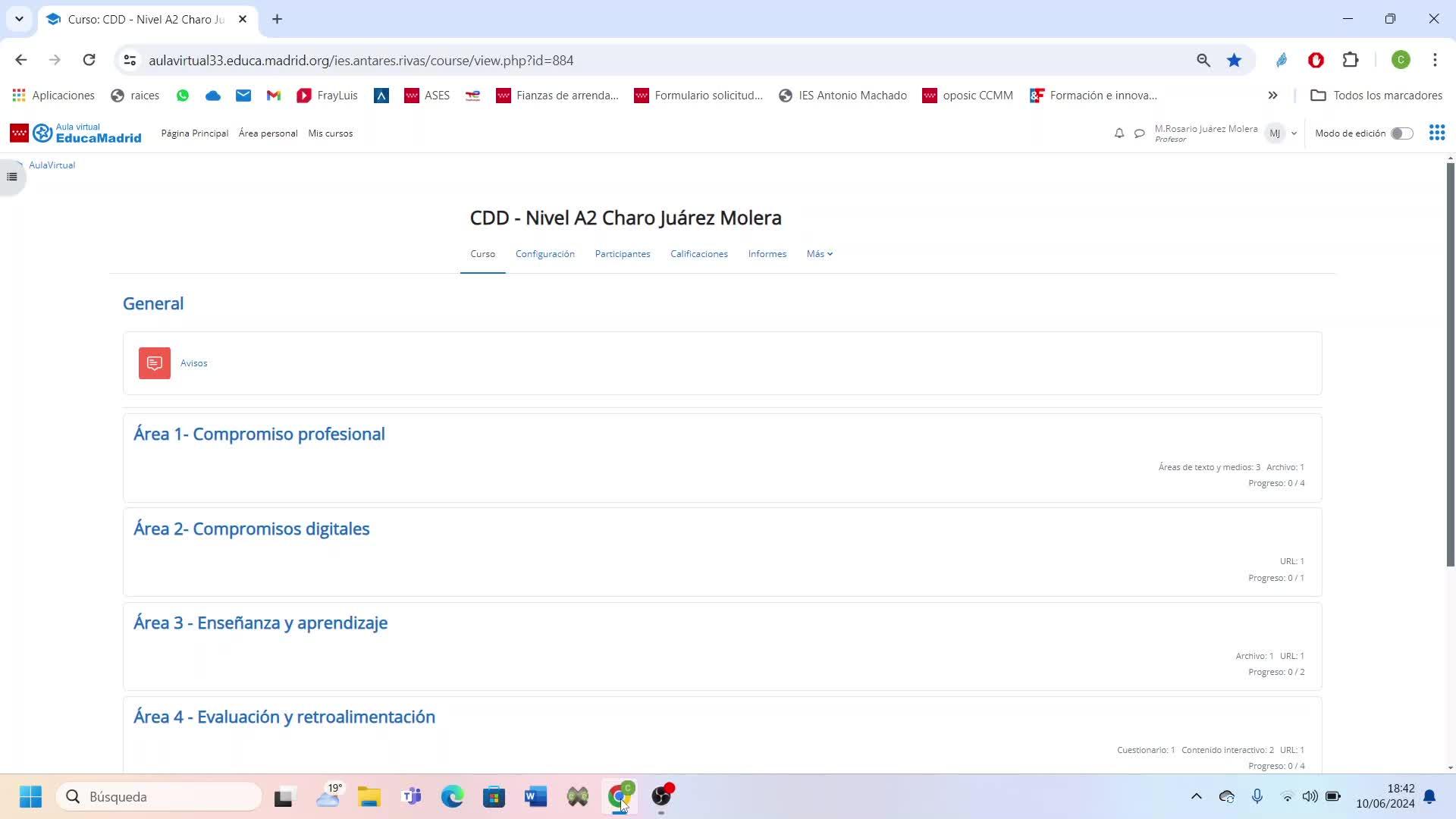Open Área 3 - Enseñanza y aprendizaje
The image size is (1456, 819).
point(260,623)
